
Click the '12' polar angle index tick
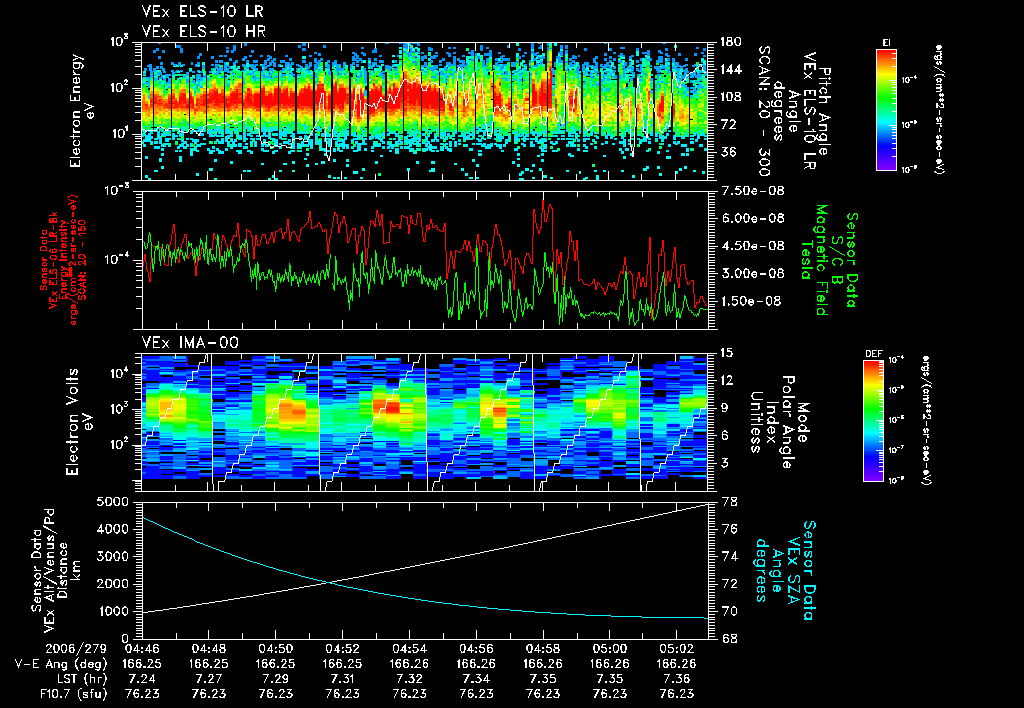tap(726, 381)
